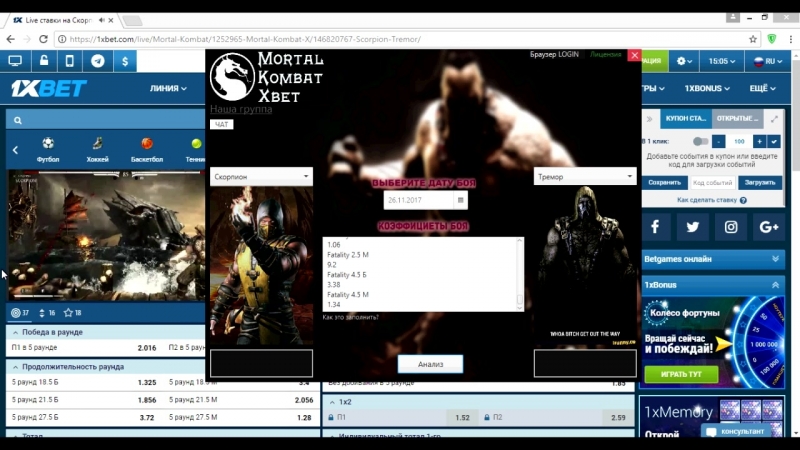Click the live game video thumbnail

pyautogui.click(x=106, y=236)
